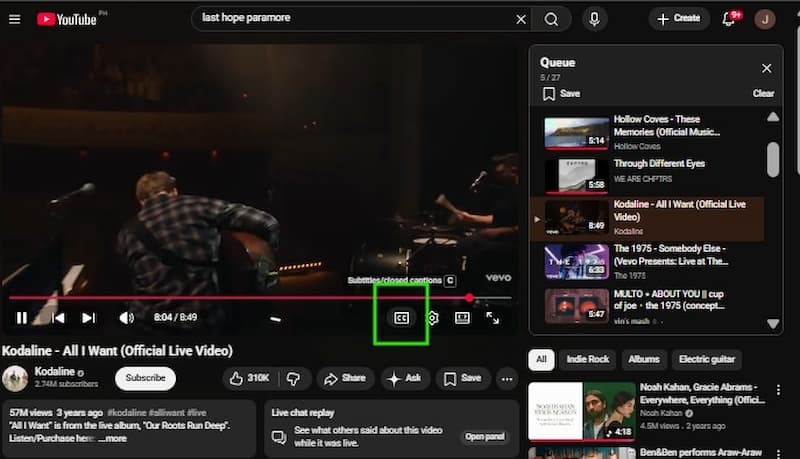
Task: Switch to theater mode
Action: click(x=462, y=318)
